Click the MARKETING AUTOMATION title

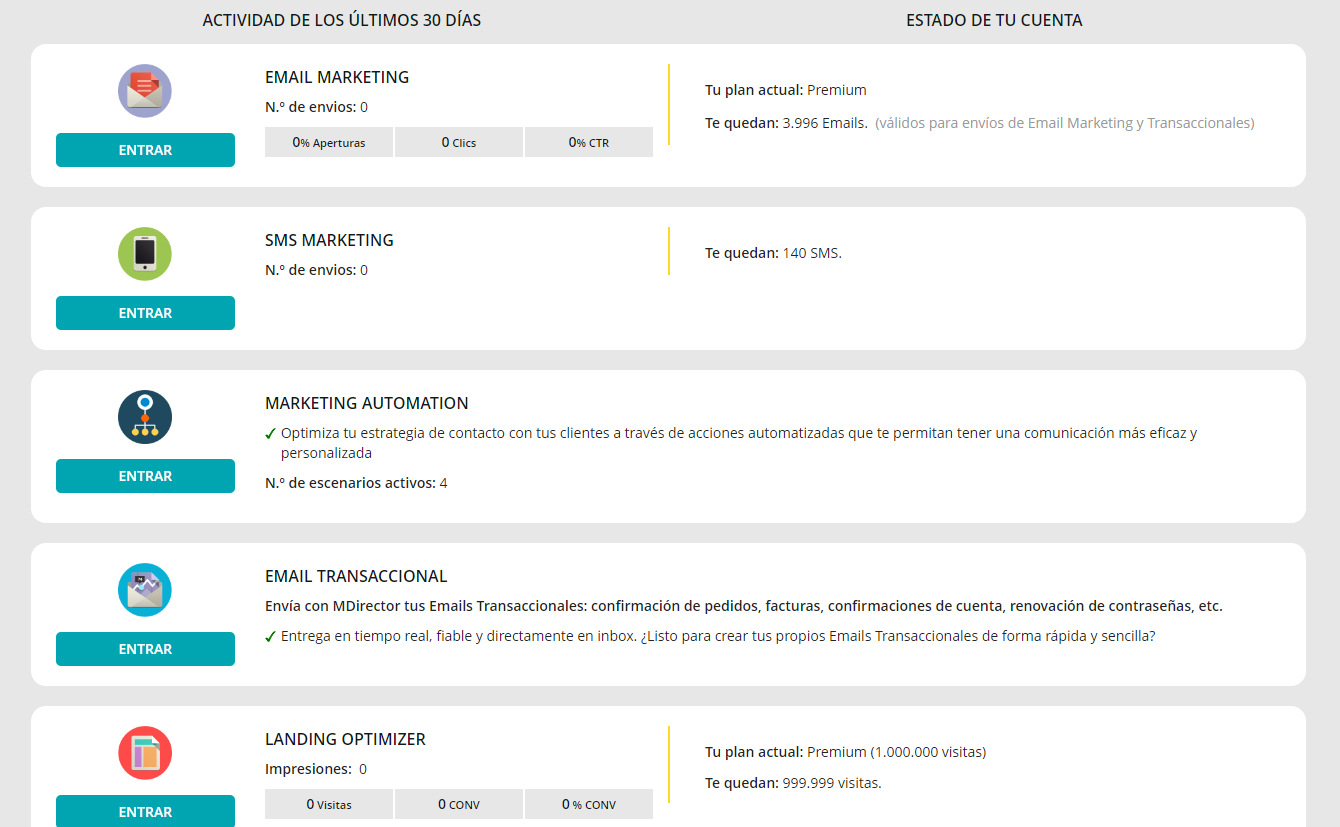pyautogui.click(x=366, y=403)
